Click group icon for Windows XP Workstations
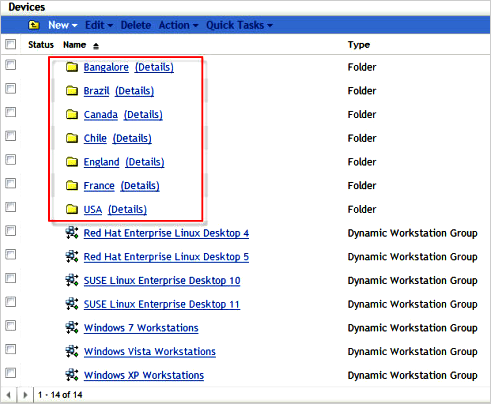The width and height of the screenshot is (491, 404). 72,375
